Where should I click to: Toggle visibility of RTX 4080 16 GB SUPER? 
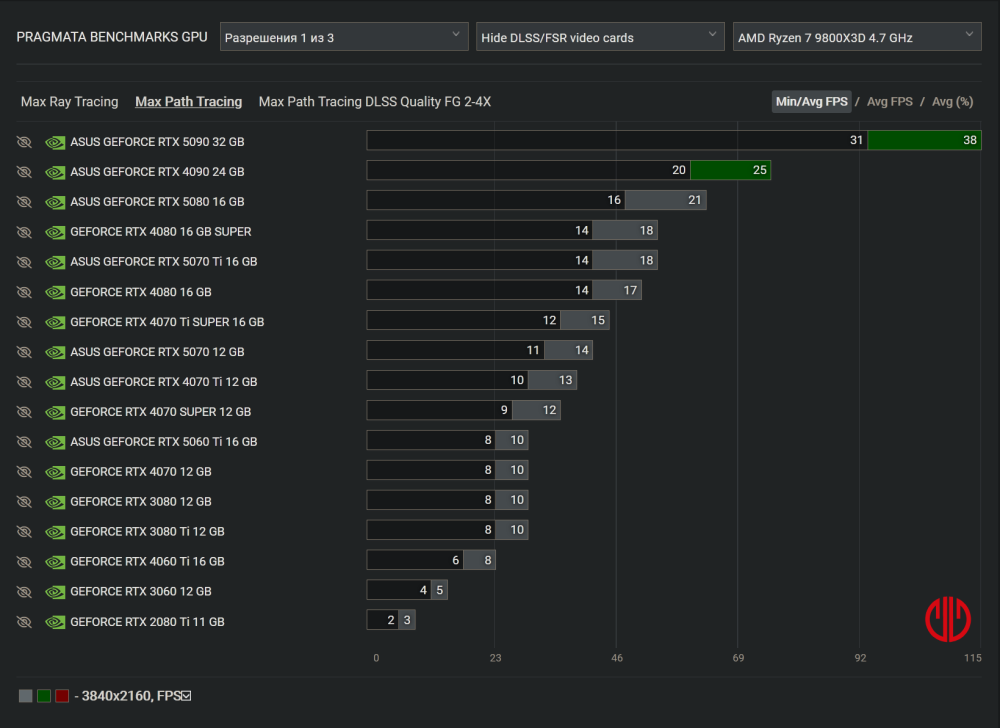24,232
